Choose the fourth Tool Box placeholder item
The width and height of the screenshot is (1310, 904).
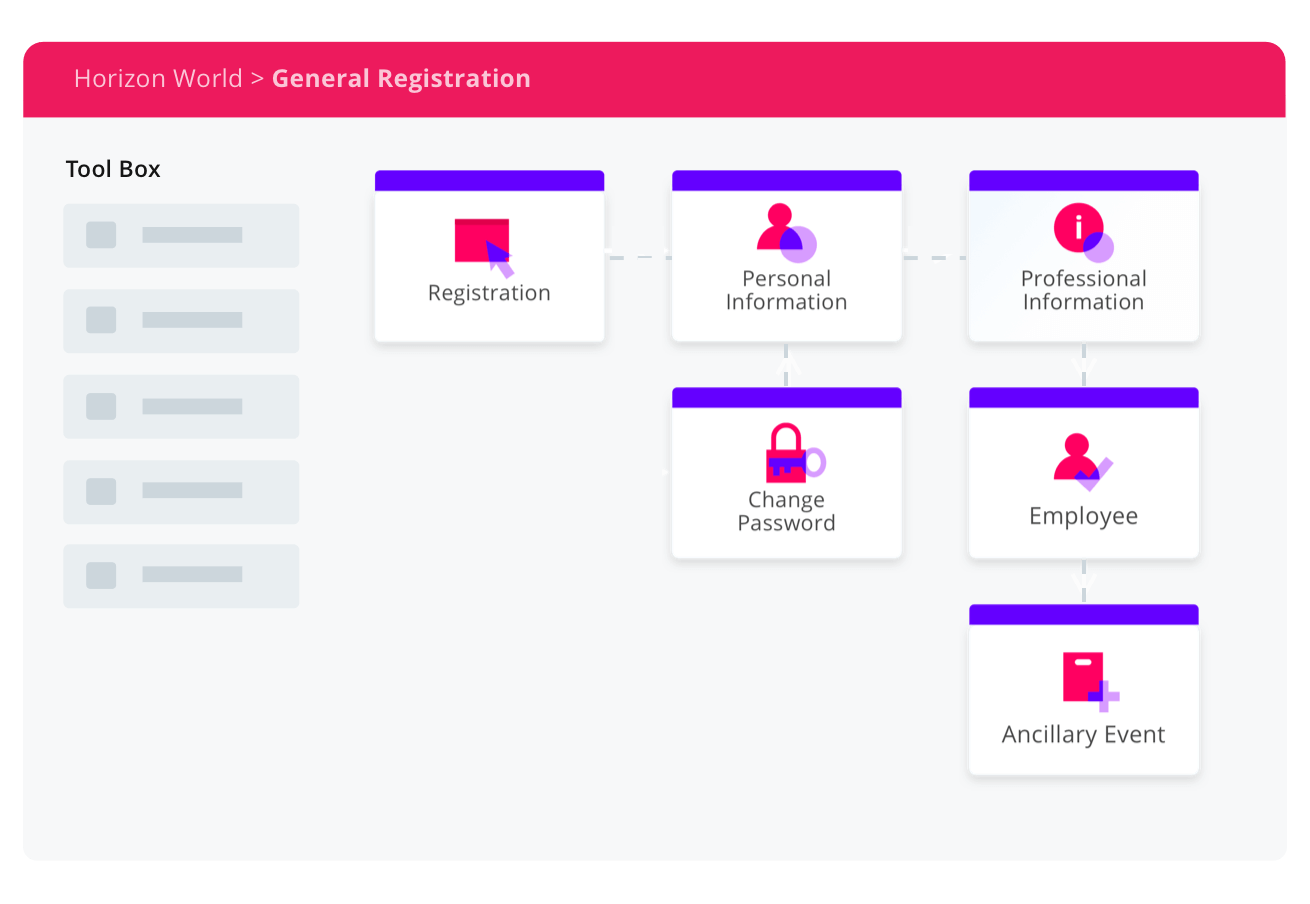pos(181,491)
